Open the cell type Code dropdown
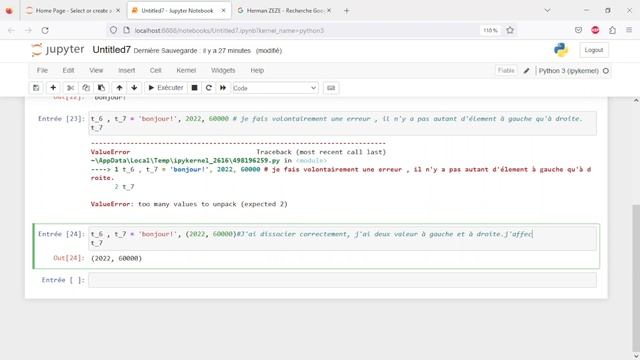 (275, 88)
